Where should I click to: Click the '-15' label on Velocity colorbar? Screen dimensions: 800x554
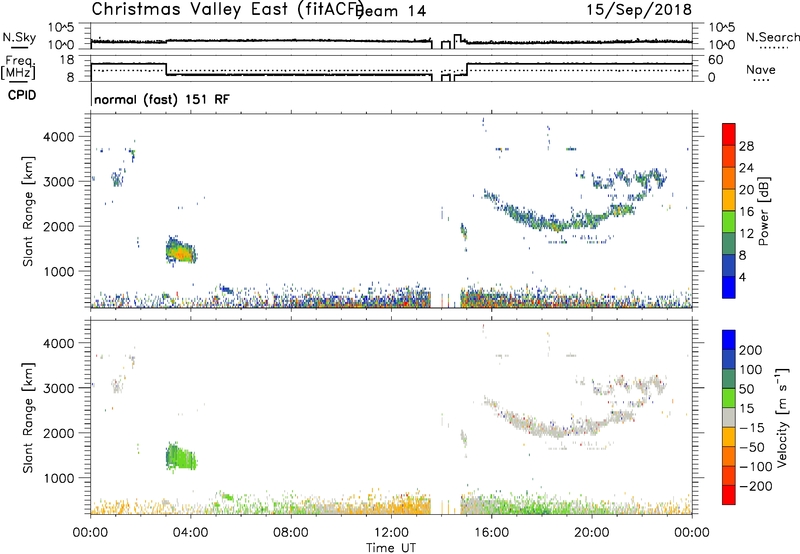pyautogui.click(x=751, y=428)
